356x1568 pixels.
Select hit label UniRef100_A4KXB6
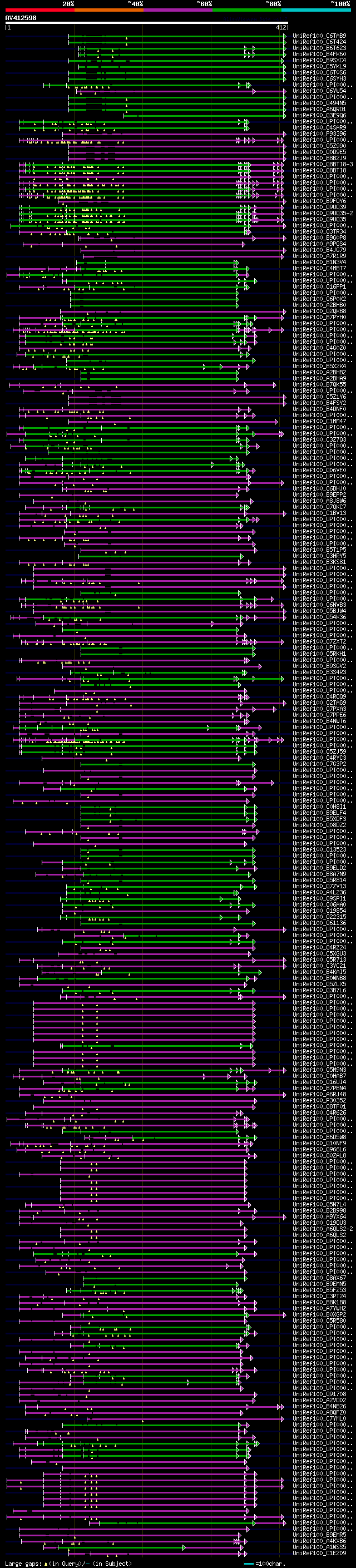pos(319,1541)
